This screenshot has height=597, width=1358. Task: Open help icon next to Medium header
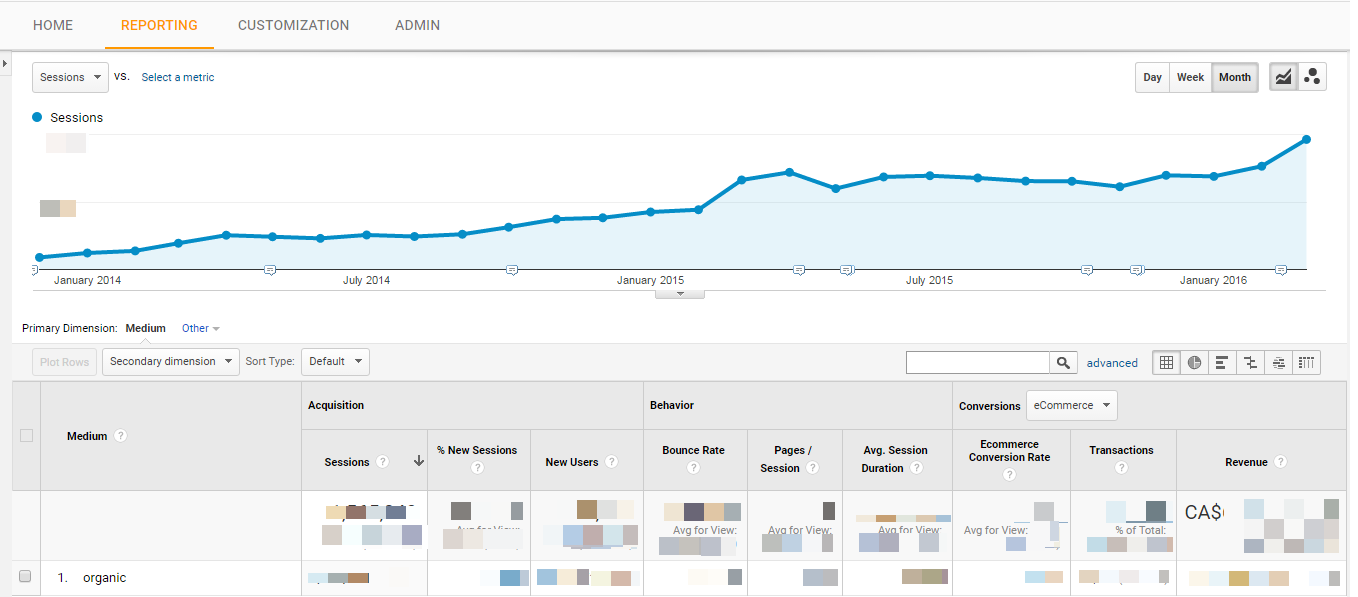click(121, 436)
